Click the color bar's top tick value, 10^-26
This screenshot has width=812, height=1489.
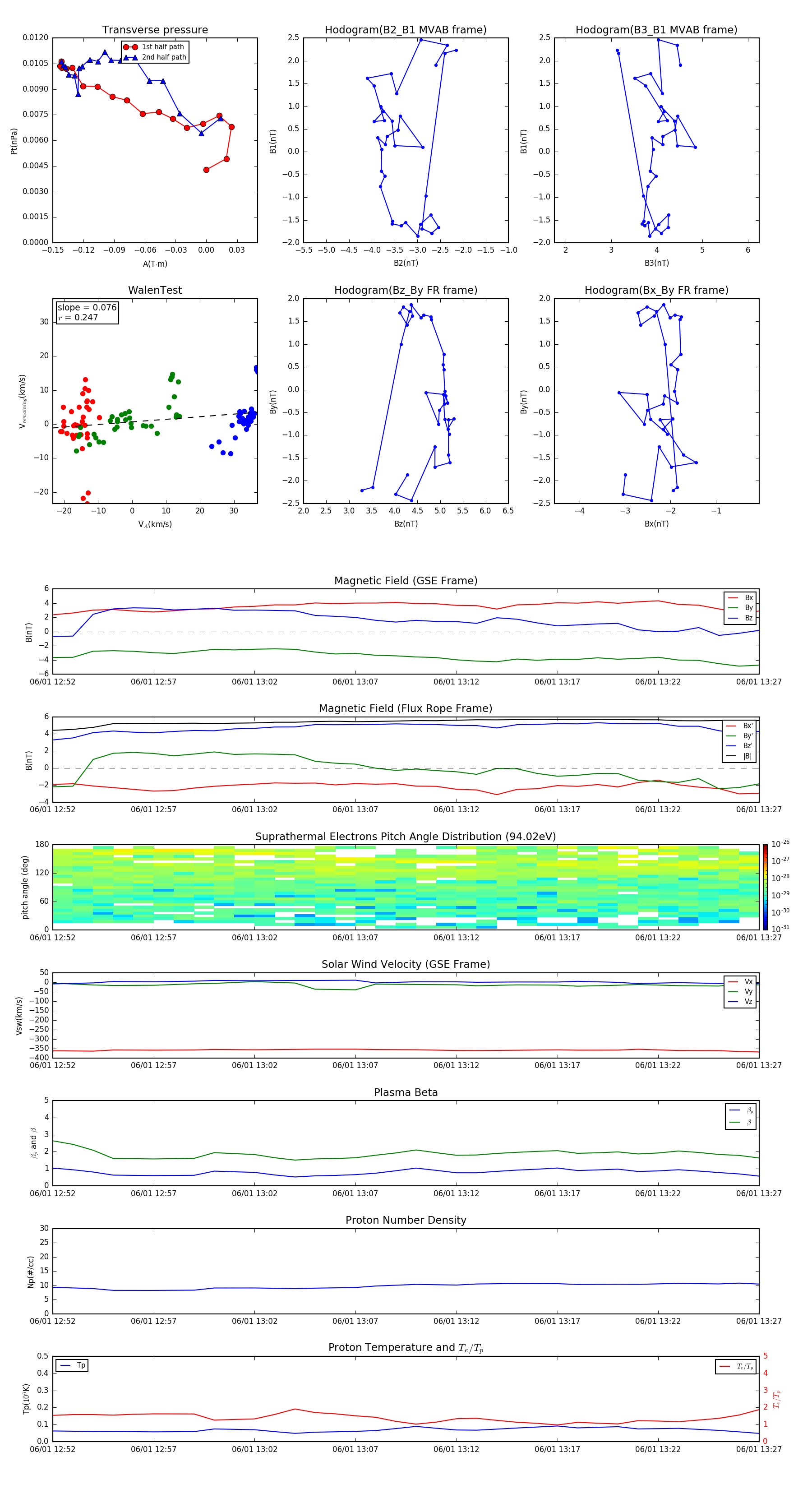point(780,844)
